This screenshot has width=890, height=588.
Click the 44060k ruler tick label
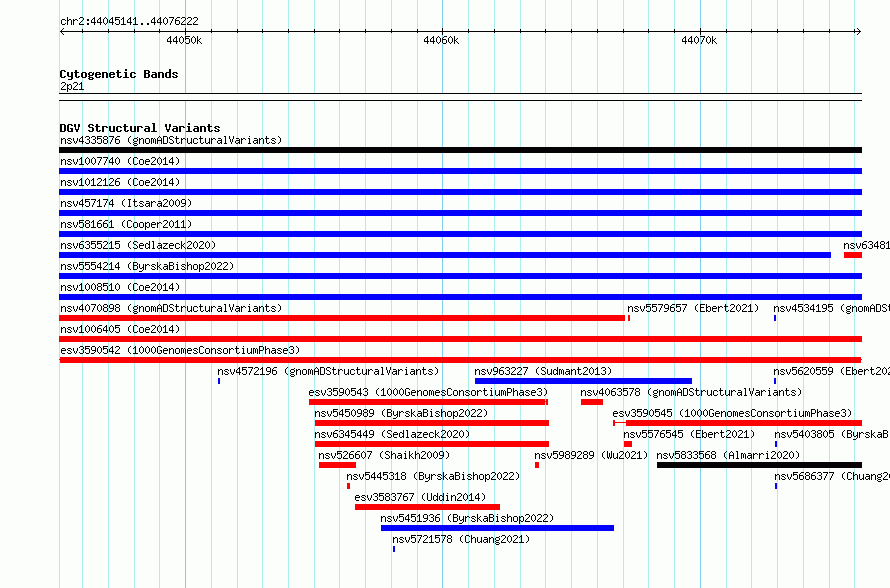pyautogui.click(x=441, y=40)
